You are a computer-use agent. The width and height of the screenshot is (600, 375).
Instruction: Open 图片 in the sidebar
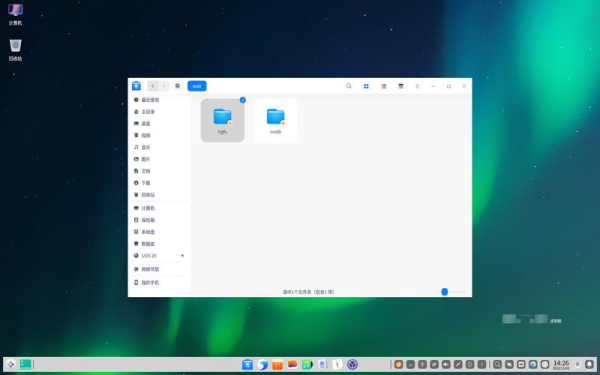[x=160, y=159]
